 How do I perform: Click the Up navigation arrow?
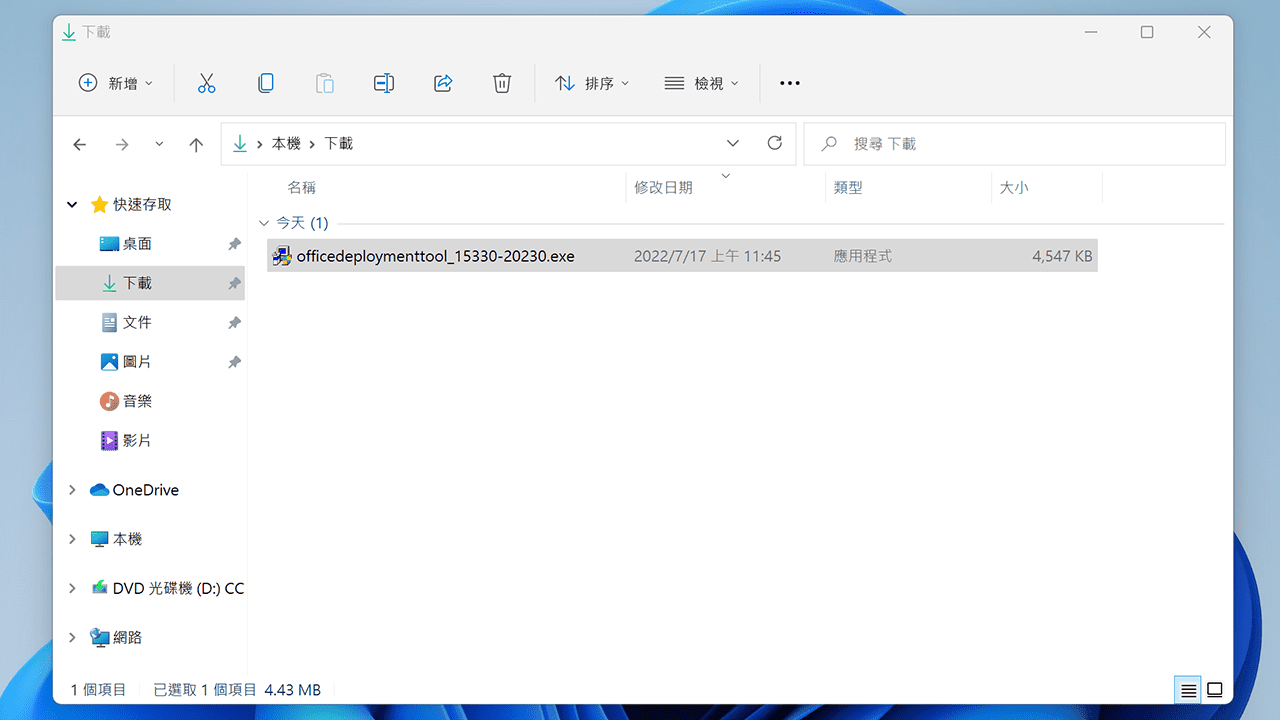tap(196, 143)
